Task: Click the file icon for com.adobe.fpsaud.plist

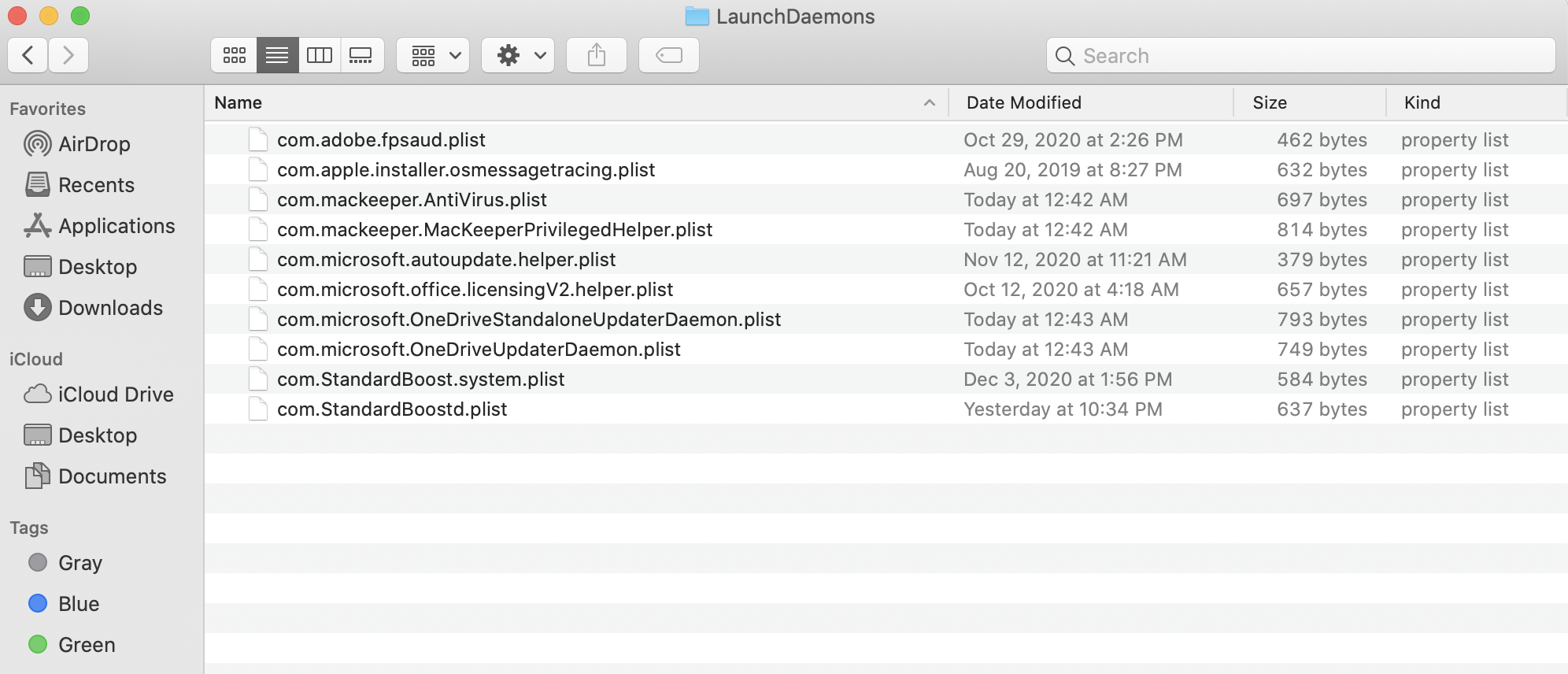Action: point(258,139)
